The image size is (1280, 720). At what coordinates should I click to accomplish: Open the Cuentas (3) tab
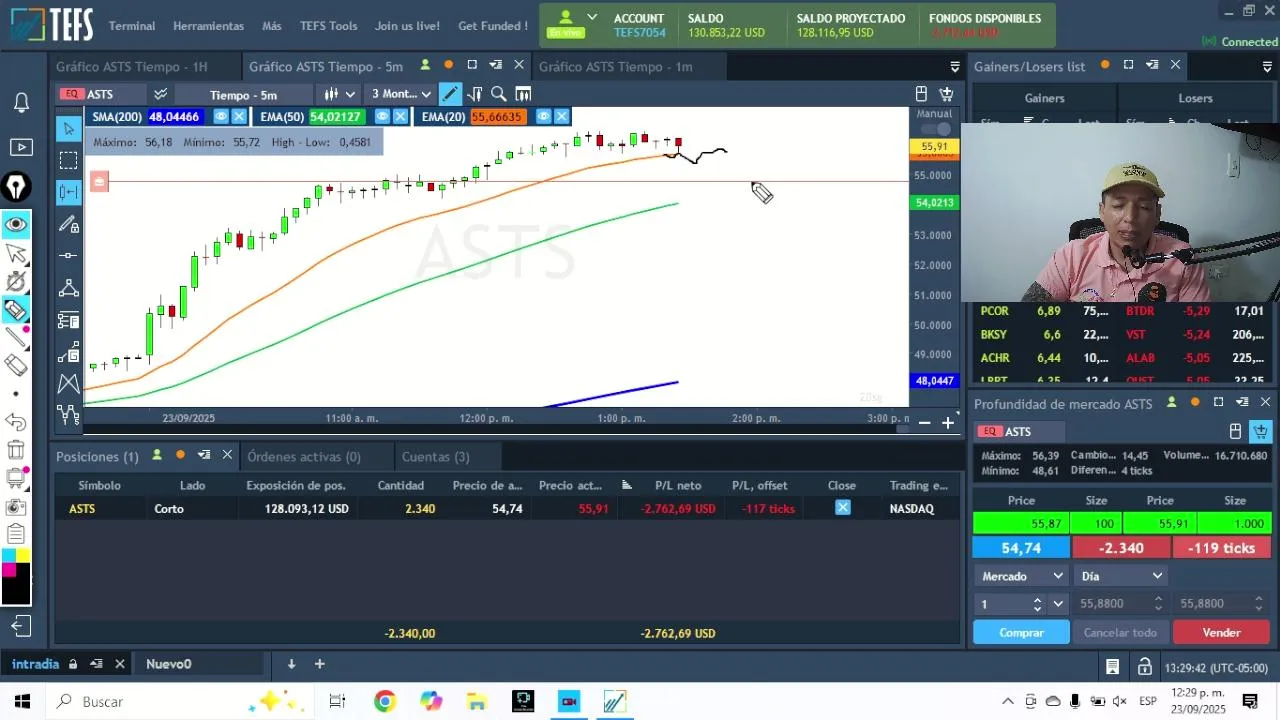pos(435,457)
